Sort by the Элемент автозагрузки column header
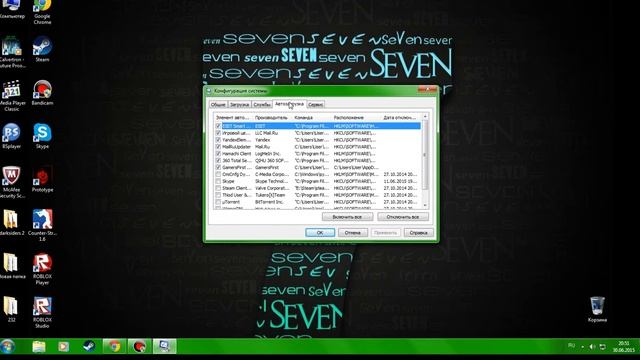Image resolution: width=640 pixels, height=360 pixels. pyautogui.click(x=233, y=118)
